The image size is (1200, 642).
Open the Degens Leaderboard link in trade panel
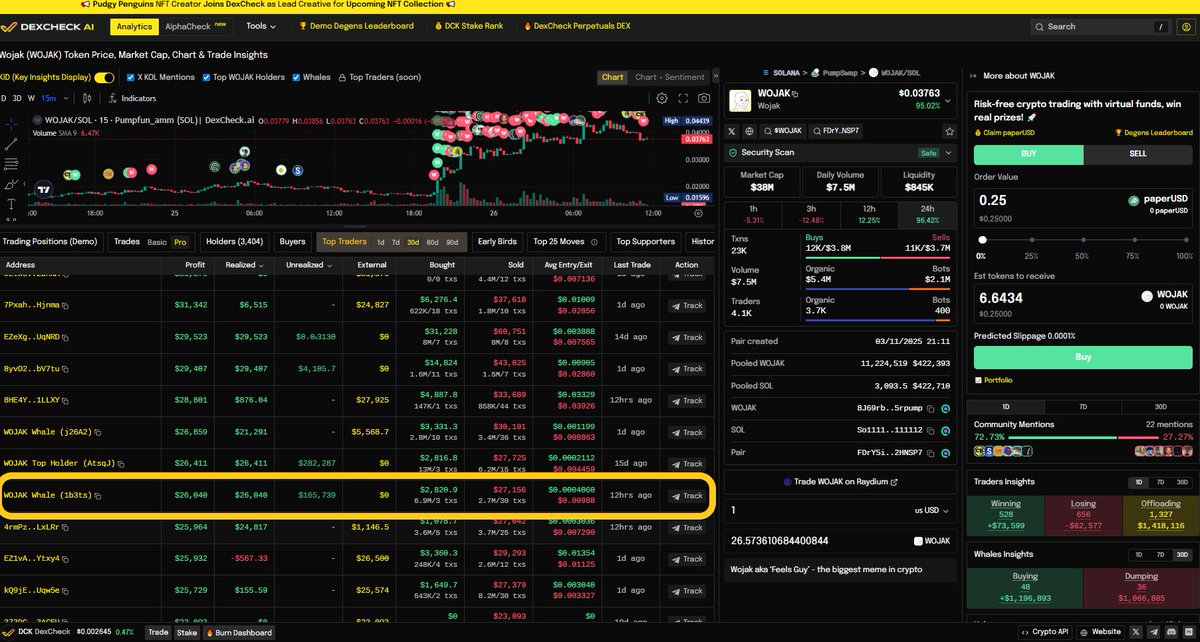click(1153, 132)
